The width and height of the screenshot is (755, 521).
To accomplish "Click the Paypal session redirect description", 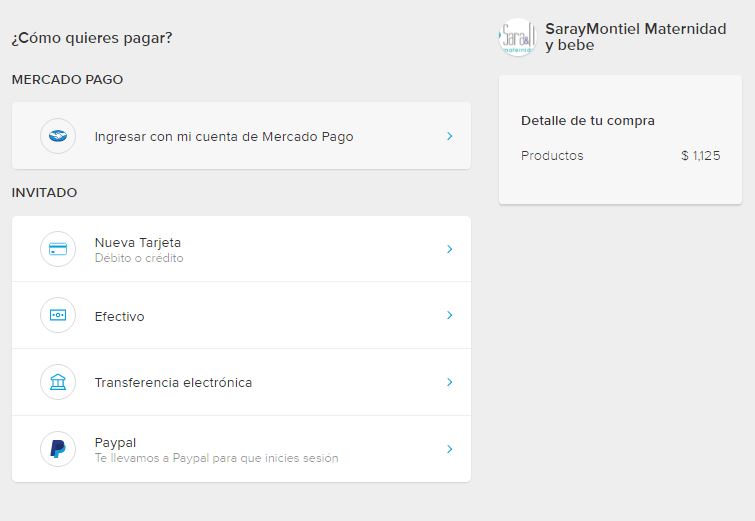I will (x=216, y=458).
